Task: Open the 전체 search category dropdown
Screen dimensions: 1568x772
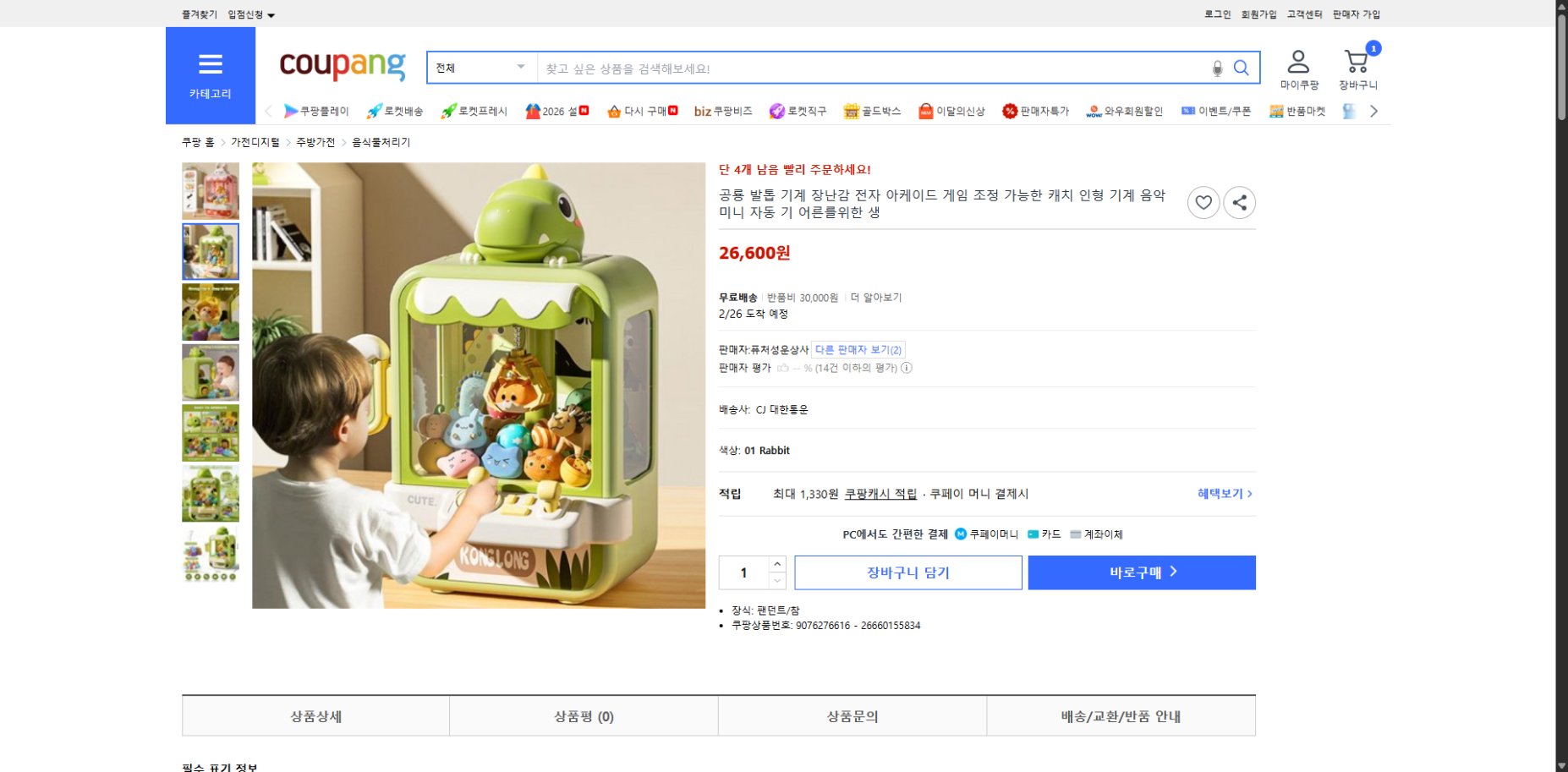Action: pos(479,66)
